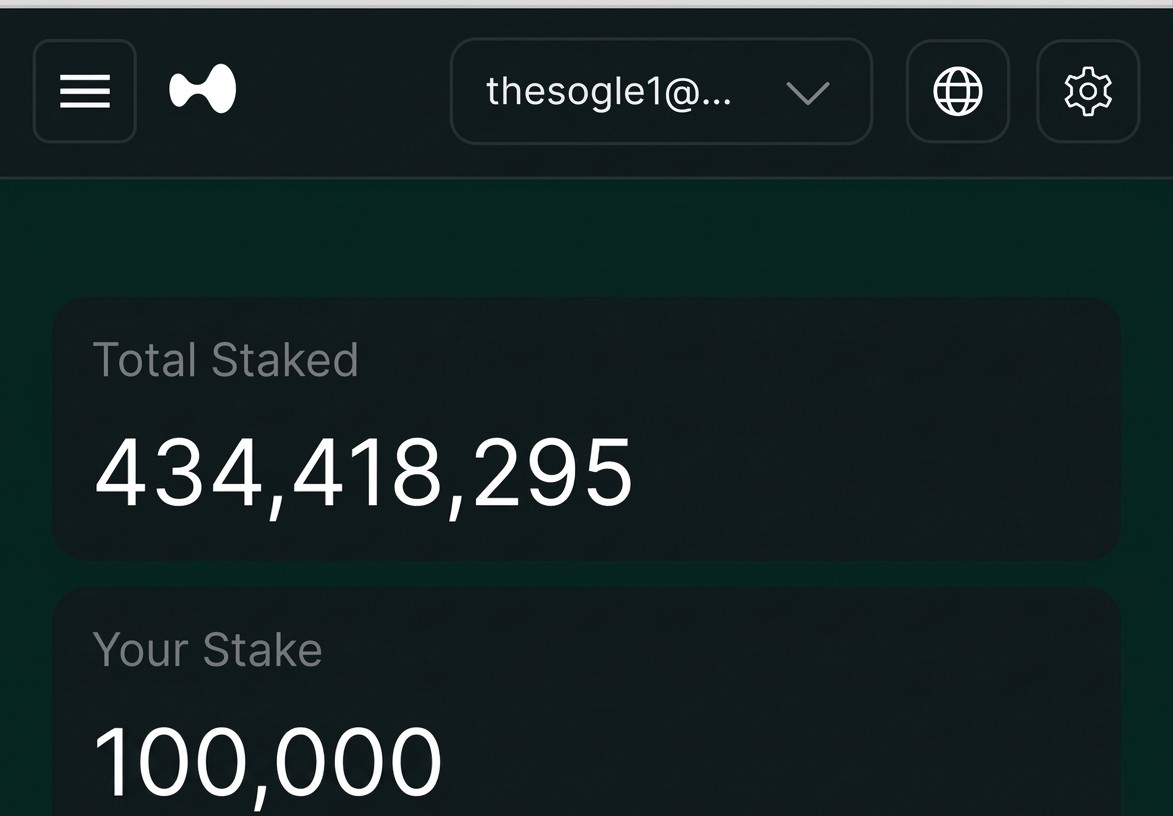Screen dimensions: 1173x816
Task: Click the "434" digits of the total staked
Action: 177,474
